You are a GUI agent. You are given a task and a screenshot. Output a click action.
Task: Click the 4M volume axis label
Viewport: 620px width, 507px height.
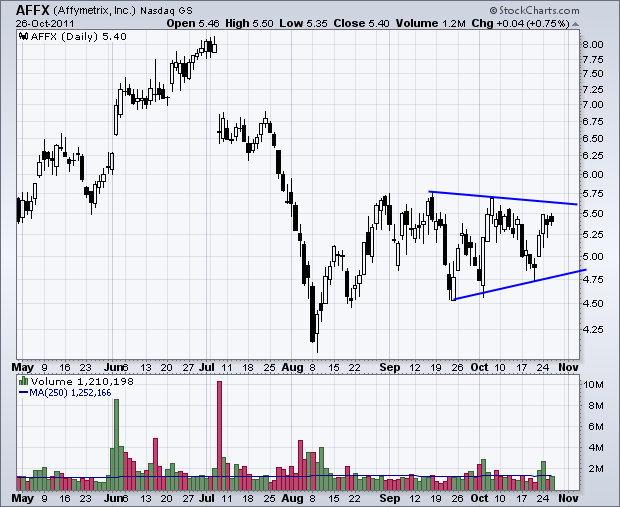[x=596, y=448]
